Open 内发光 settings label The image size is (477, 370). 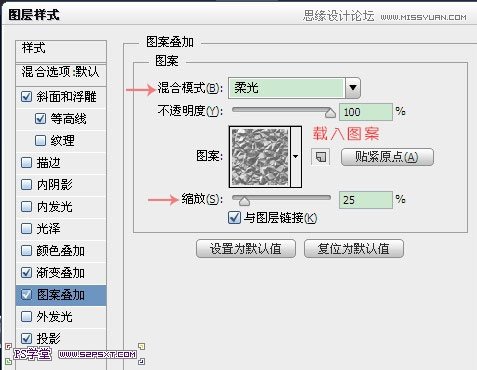point(55,207)
